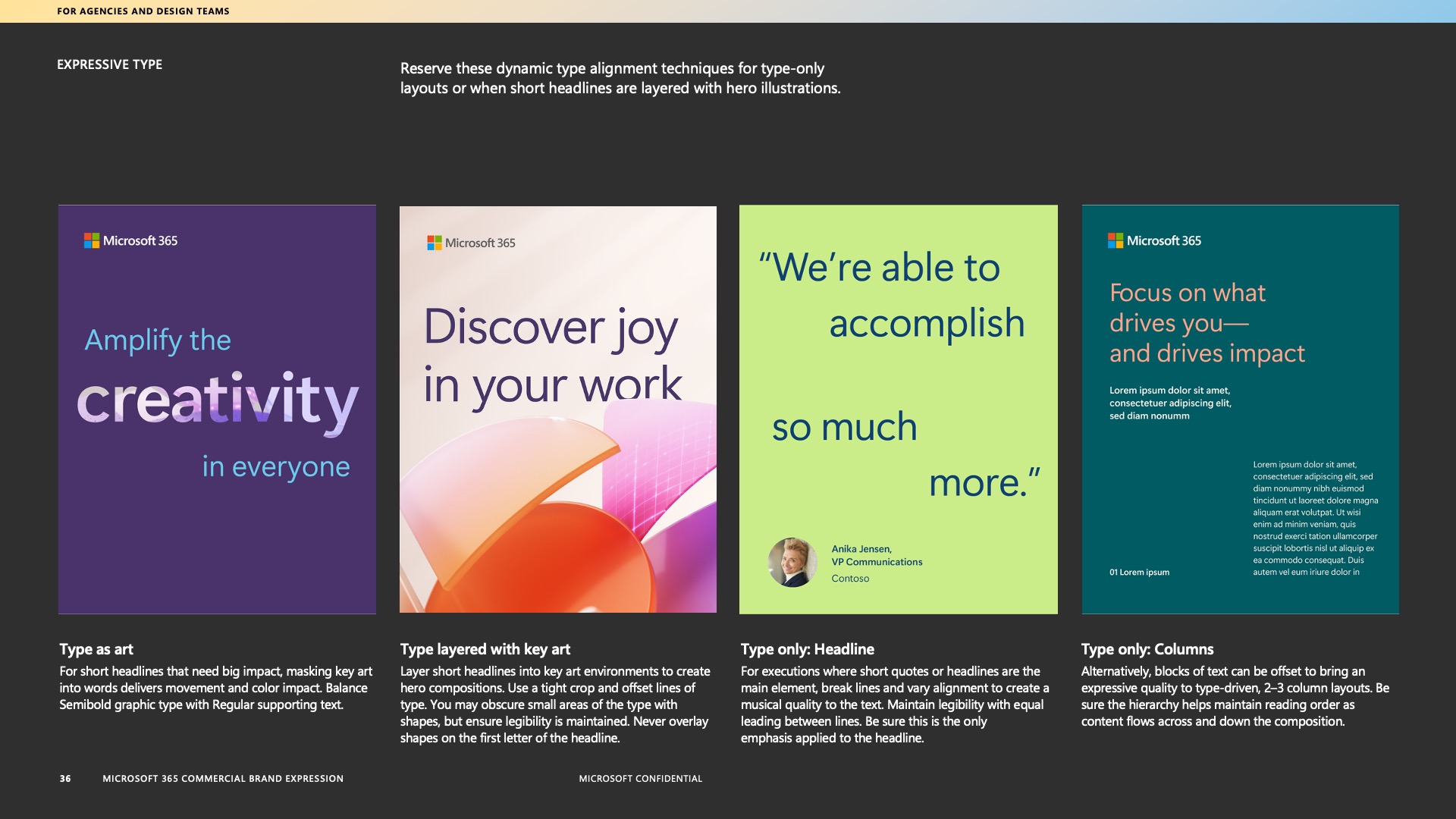
Task: Click the Microsoft 365 logo on purple card
Action: click(130, 240)
